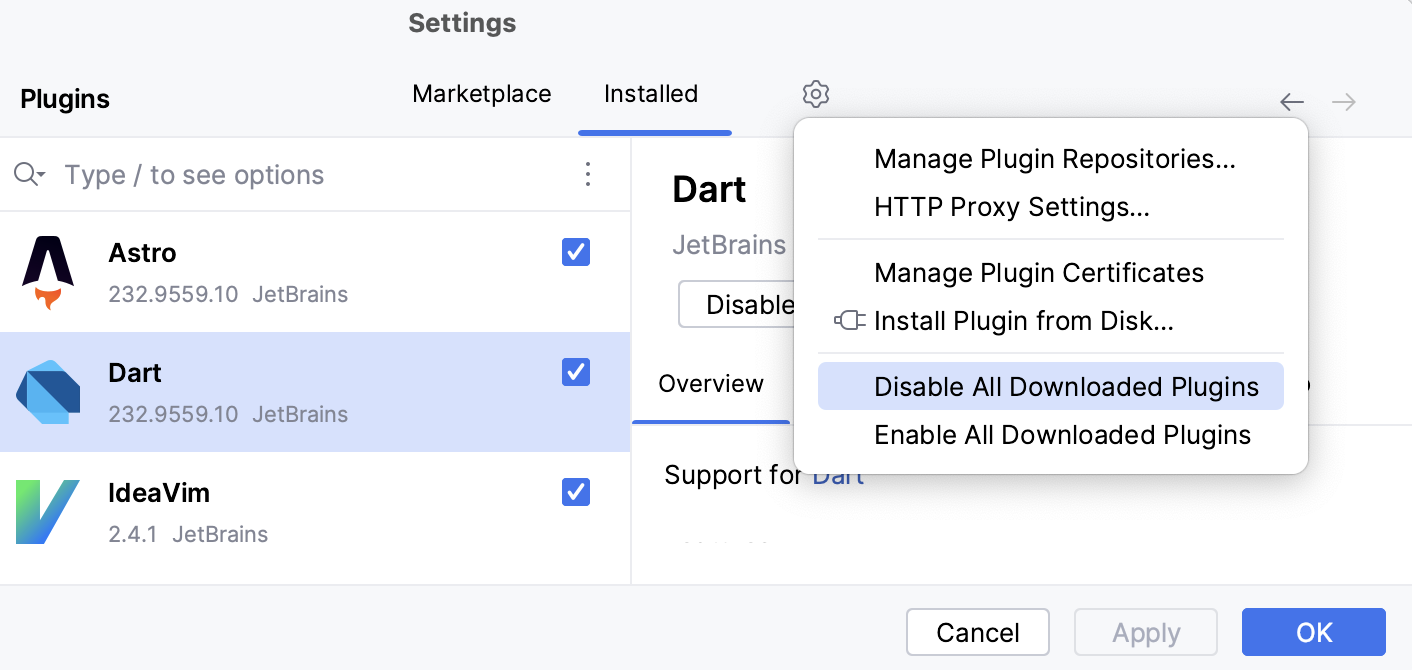This screenshot has height=670, width=1412.
Task: Click the search magnifier icon
Action: pyautogui.click(x=29, y=174)
